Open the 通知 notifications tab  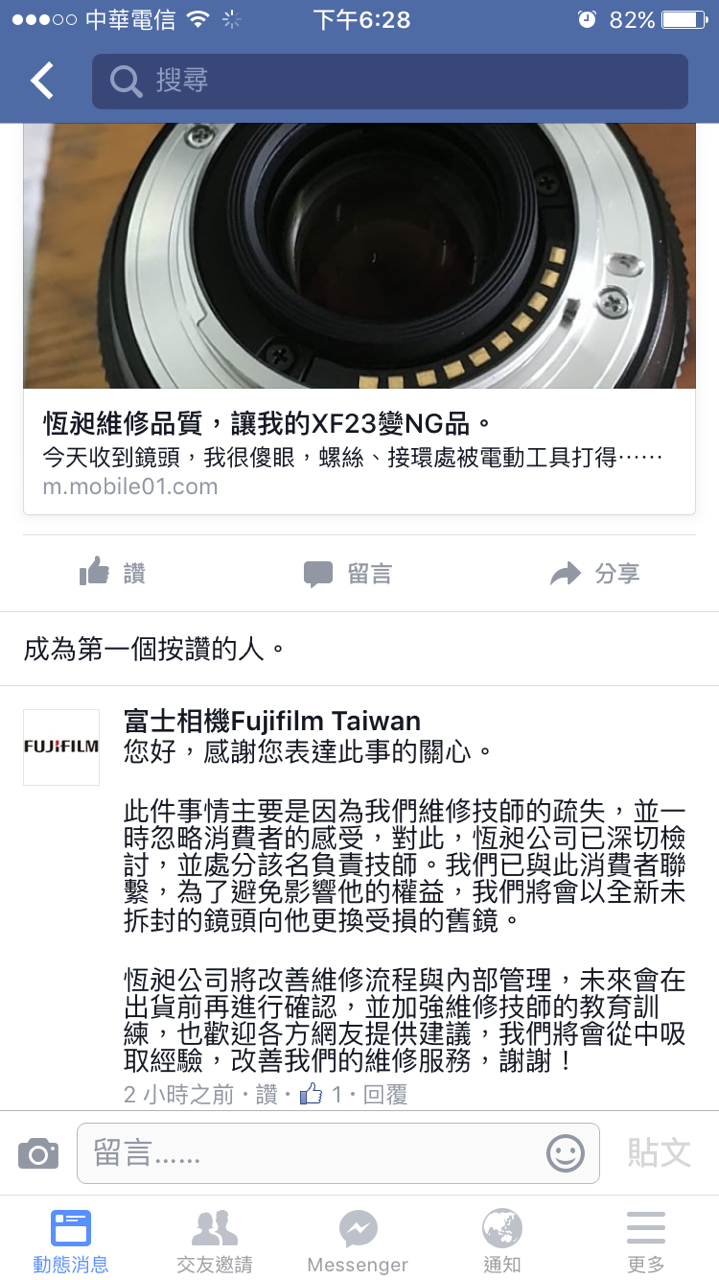(x=502, y=1241)
